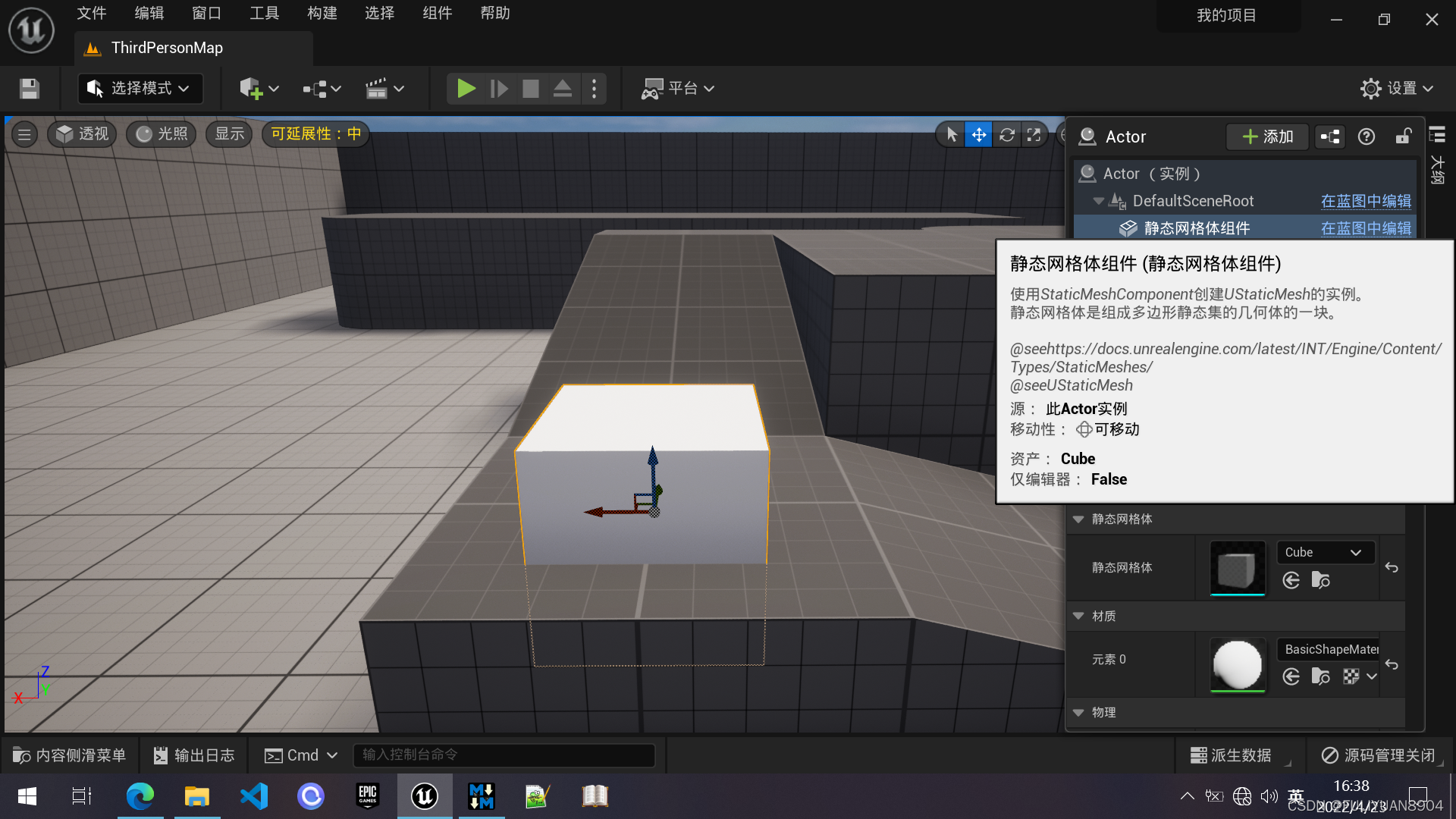Image resolution: width=1456 pixels, height=819 pixels.
Task: Use selected asset arrow for material element 0
Action: click(x=1291, y=676)
